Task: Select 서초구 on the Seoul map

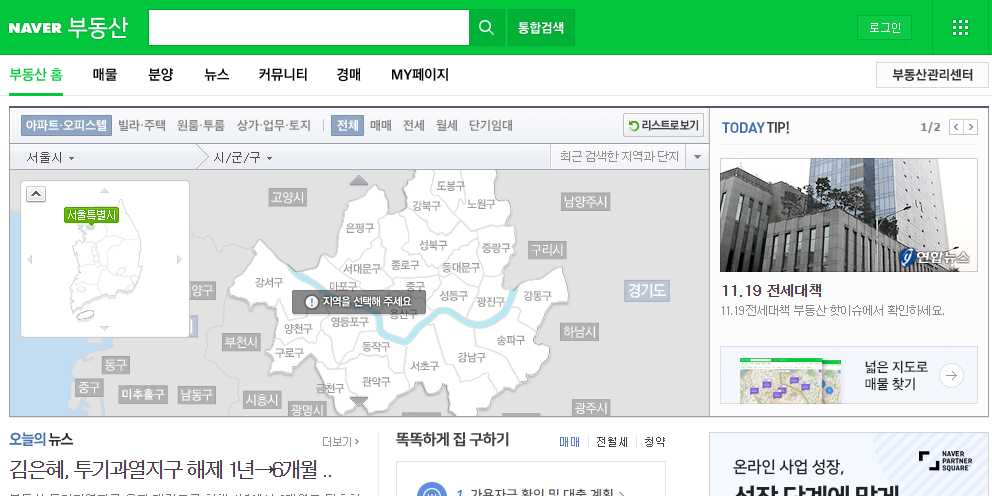Action: [x=425, y=366]
